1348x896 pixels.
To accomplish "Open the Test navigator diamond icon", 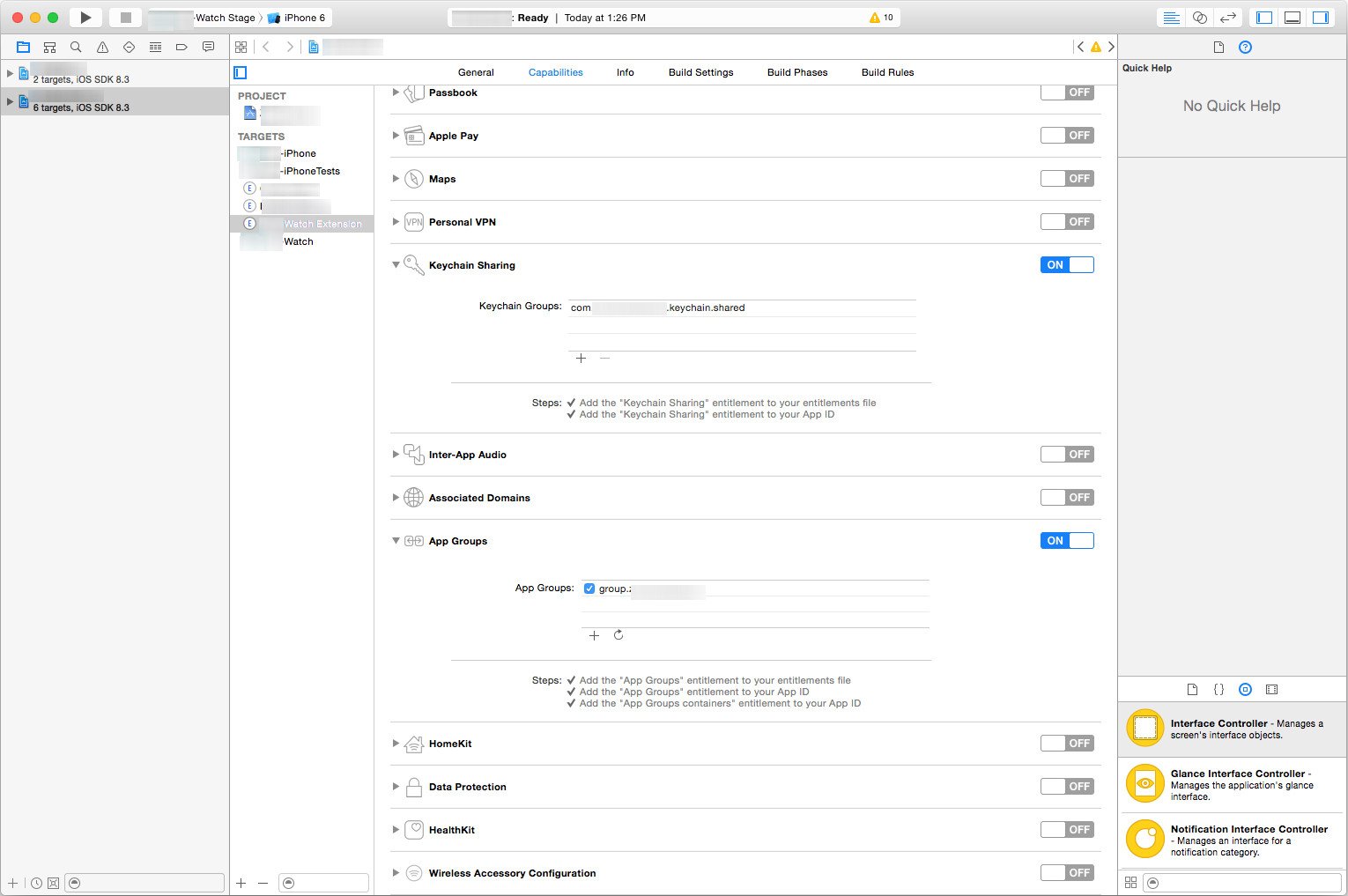I will pyautogui.click(x=129, y=47).
